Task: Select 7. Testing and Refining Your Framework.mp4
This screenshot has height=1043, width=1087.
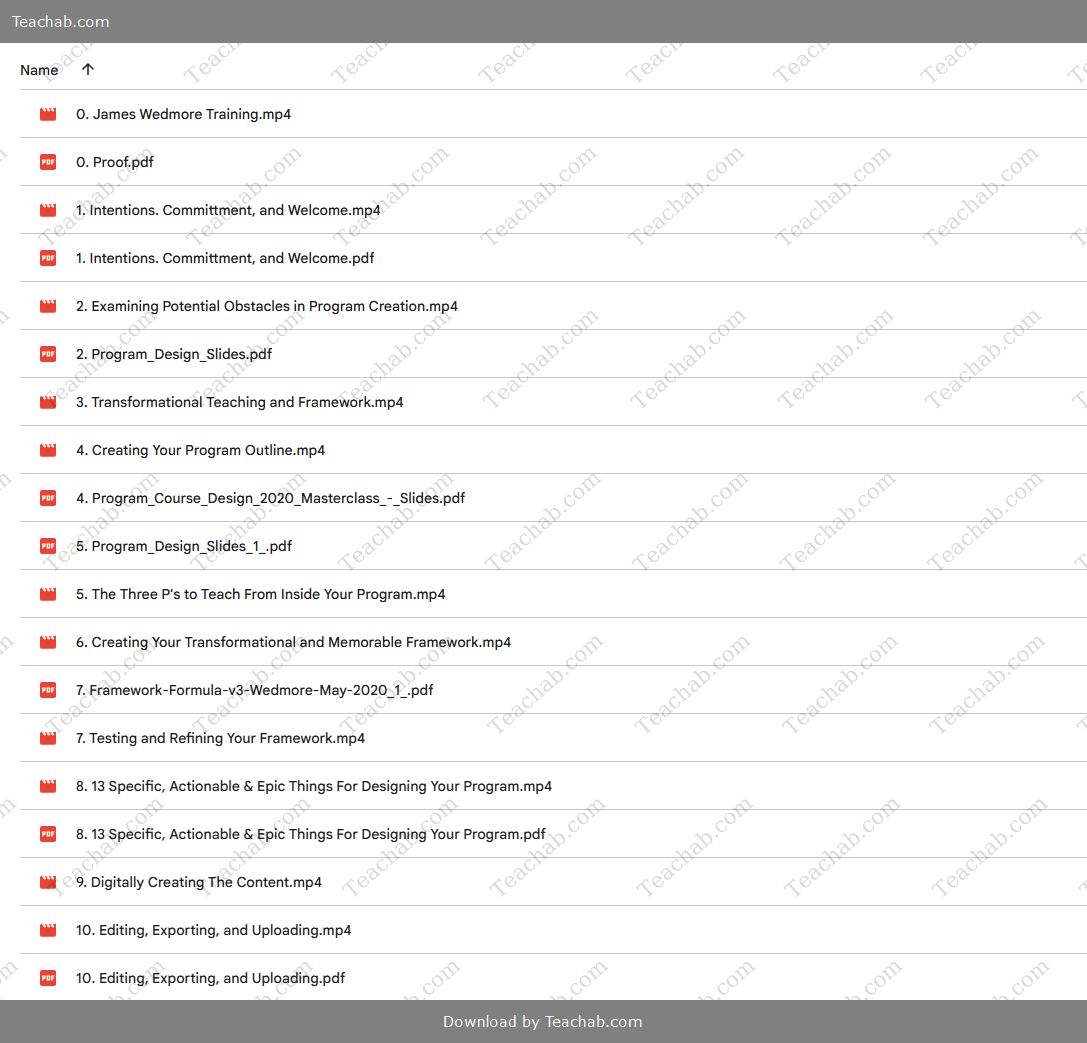Action: coord(220,738)
